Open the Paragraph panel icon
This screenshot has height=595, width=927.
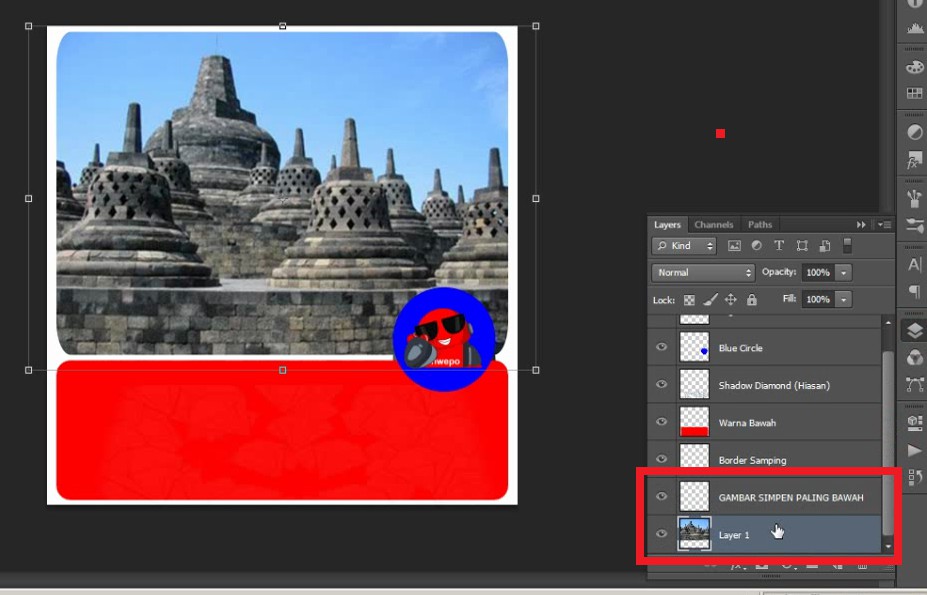(x=915, y=292)
